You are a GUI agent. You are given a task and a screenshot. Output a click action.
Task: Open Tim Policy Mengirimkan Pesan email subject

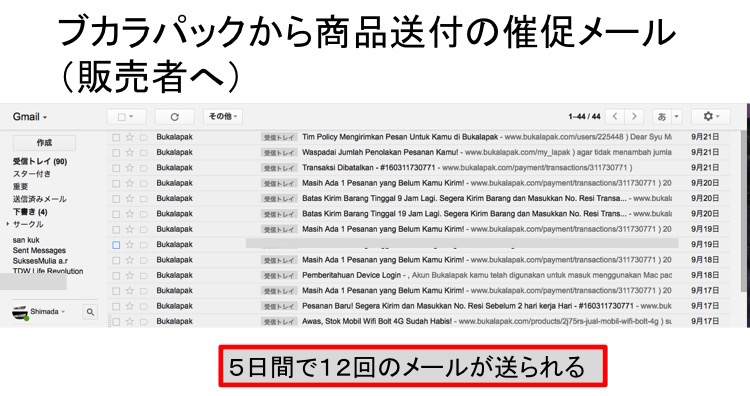coord(400,137)
